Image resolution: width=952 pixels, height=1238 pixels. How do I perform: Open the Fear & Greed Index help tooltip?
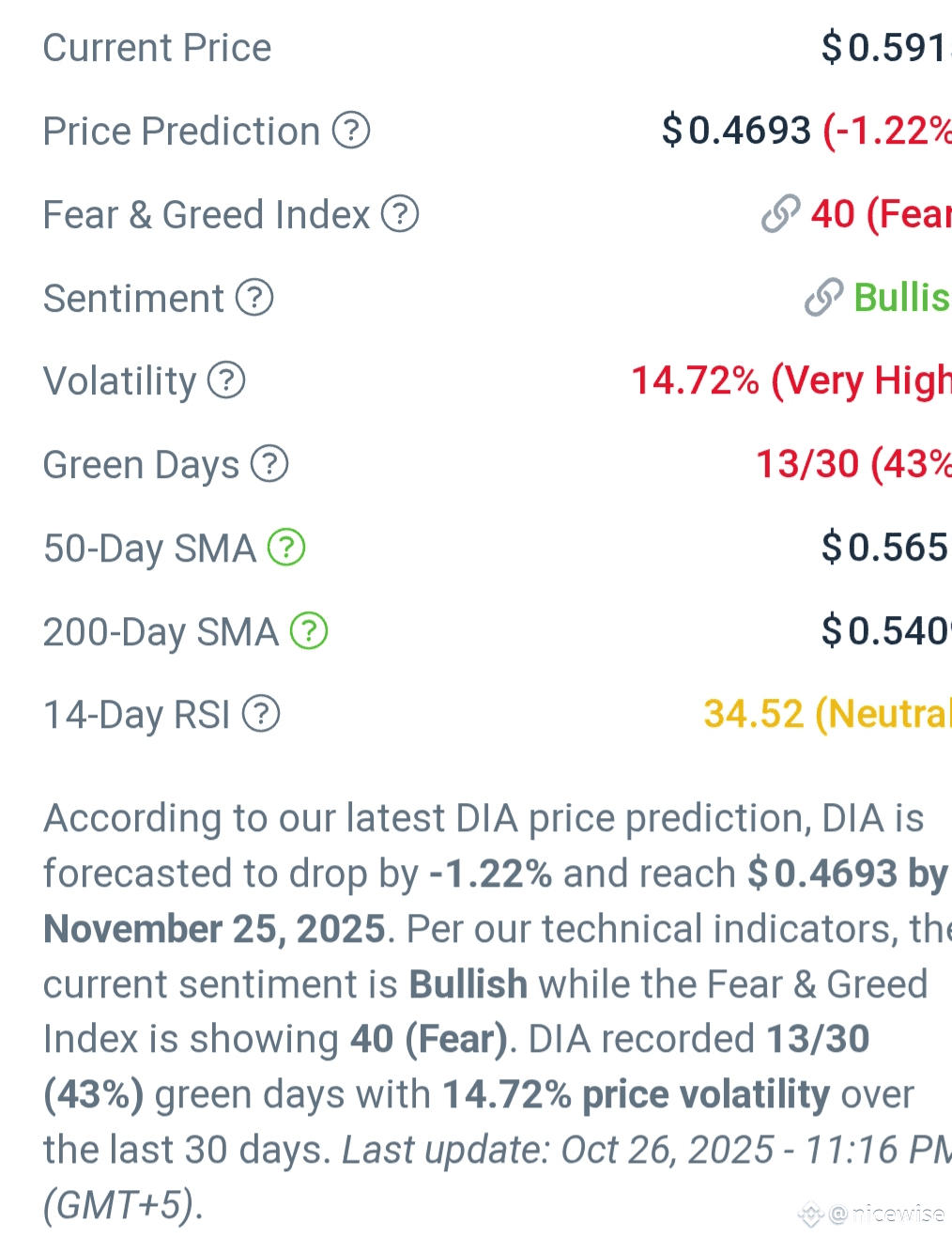pyautogui.click(x=400, y=214)
